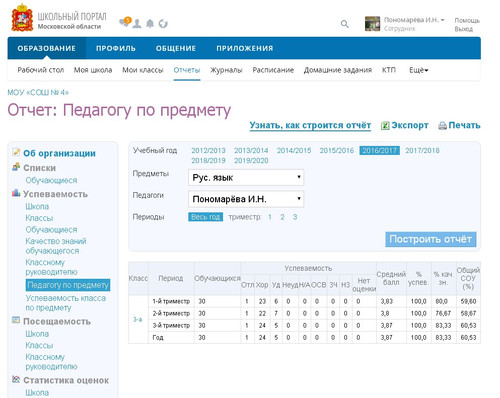The width and height of the screenshot is (500, 398).
Task: Click the Moscow region coat of arms logo
Action: [x=22, y=18]
